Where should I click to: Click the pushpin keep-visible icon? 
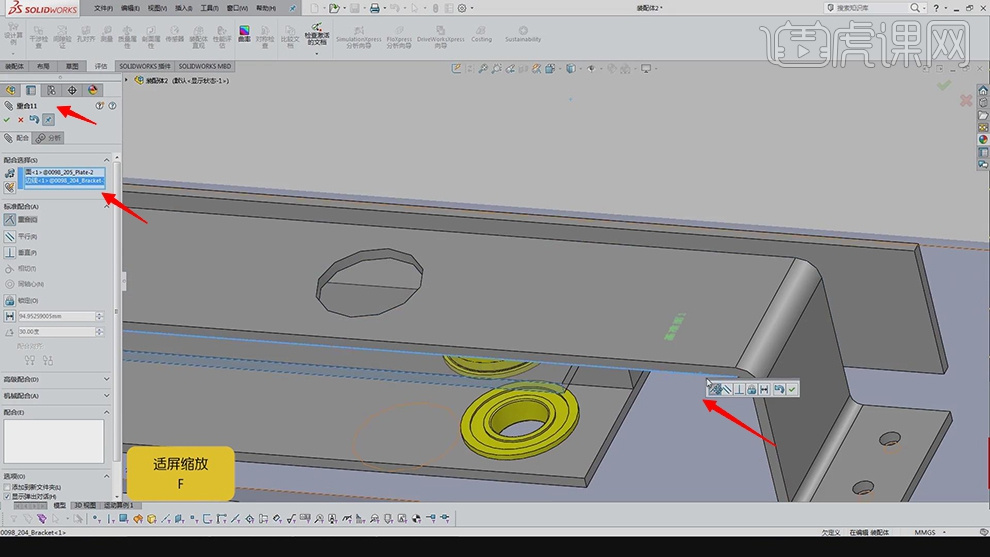pos(49,120)
